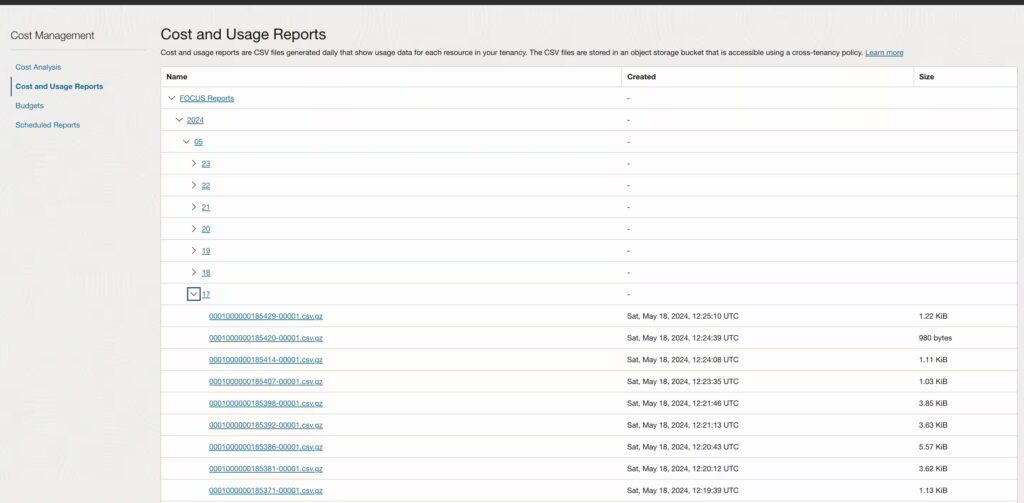Image resolution: width=1024 pixels, height=503 pixels.
Task: Open Cost Analysis in sidebar
Action: tap(38, 67)
